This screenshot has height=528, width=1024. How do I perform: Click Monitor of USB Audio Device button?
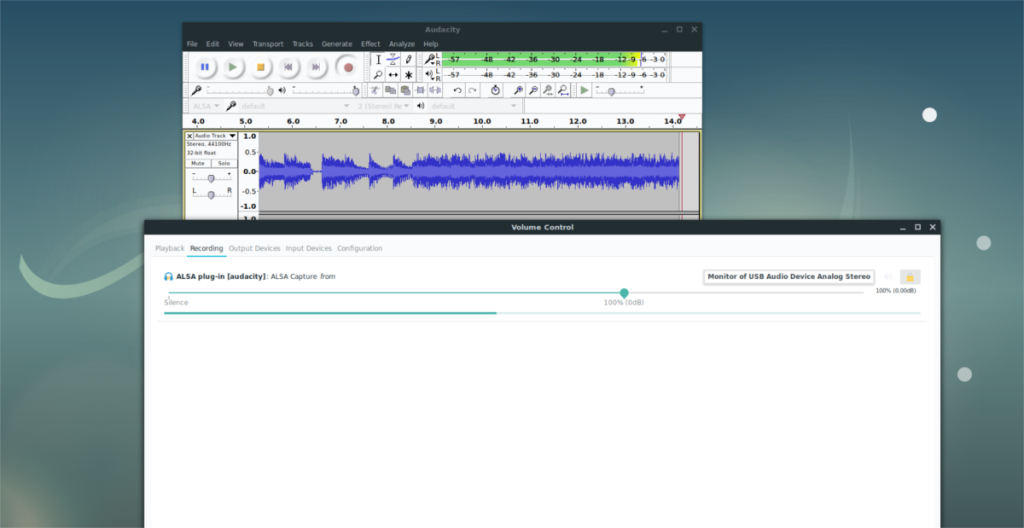point(789,277)
